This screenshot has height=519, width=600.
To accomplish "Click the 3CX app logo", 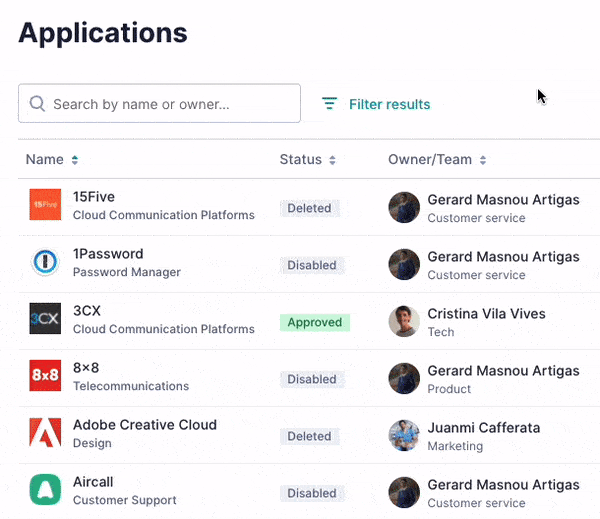I will click(x=45, y=319).
